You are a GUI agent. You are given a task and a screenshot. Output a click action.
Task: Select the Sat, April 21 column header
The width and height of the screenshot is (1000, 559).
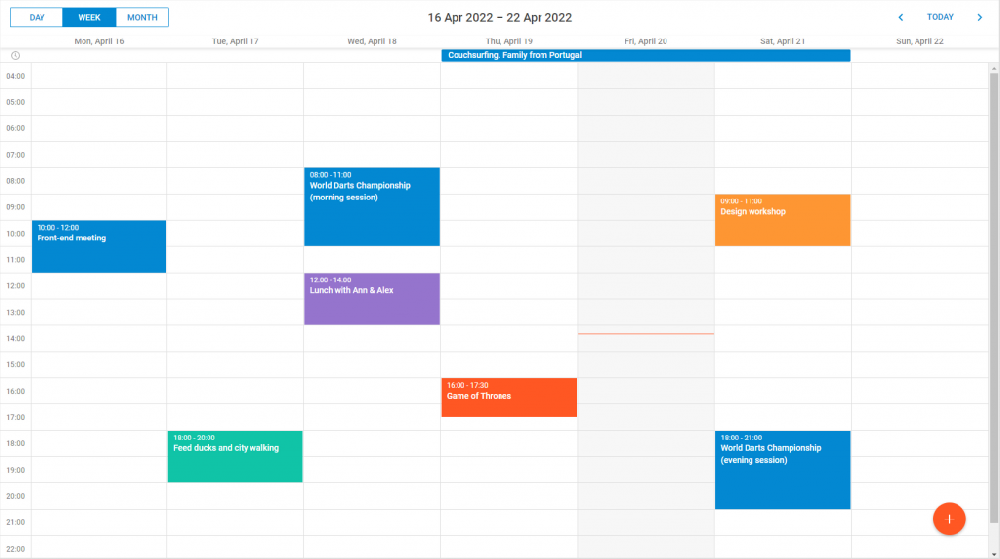pos(783,41)
